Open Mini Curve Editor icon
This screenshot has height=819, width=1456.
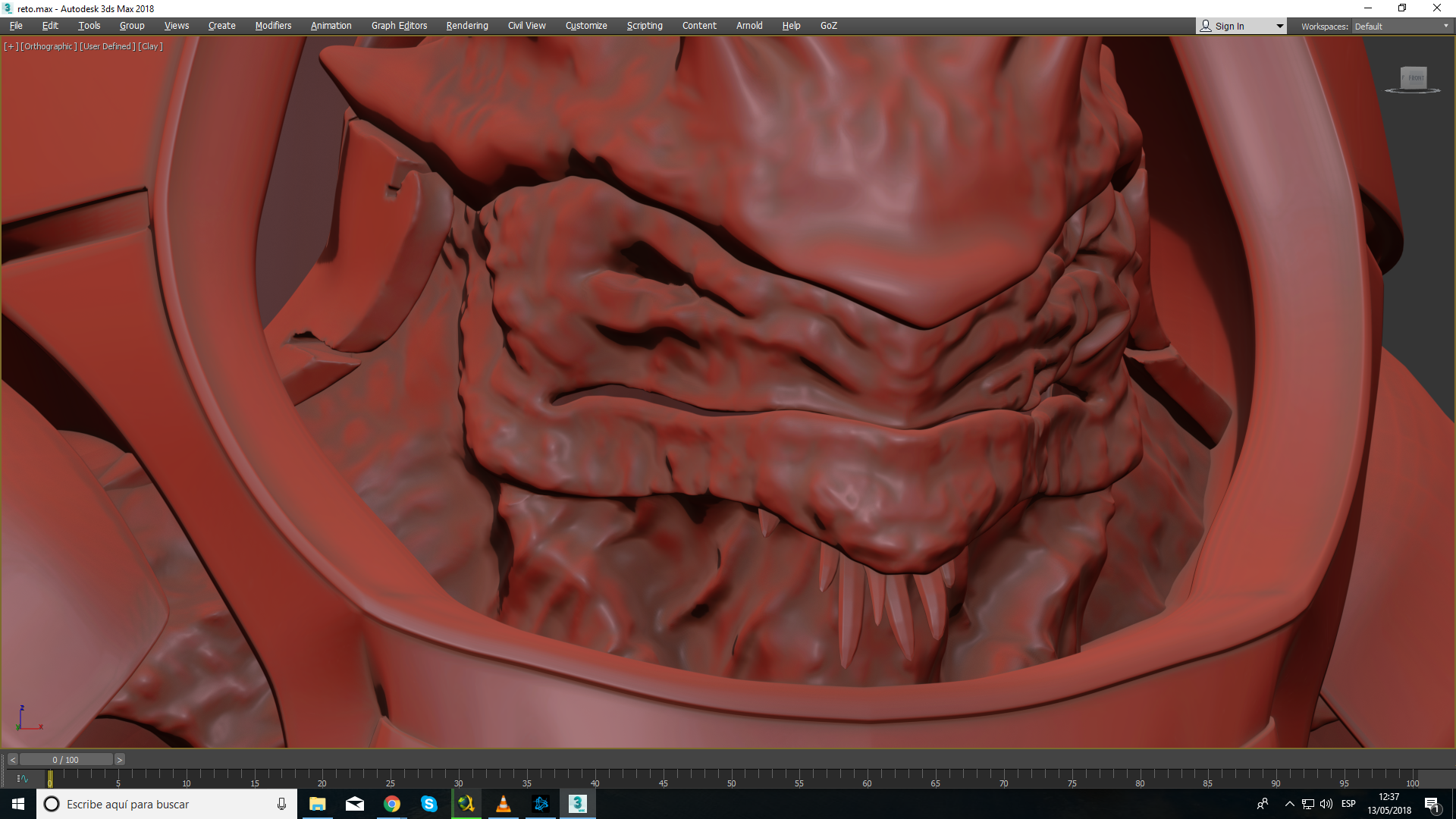(x=23, y=778)
